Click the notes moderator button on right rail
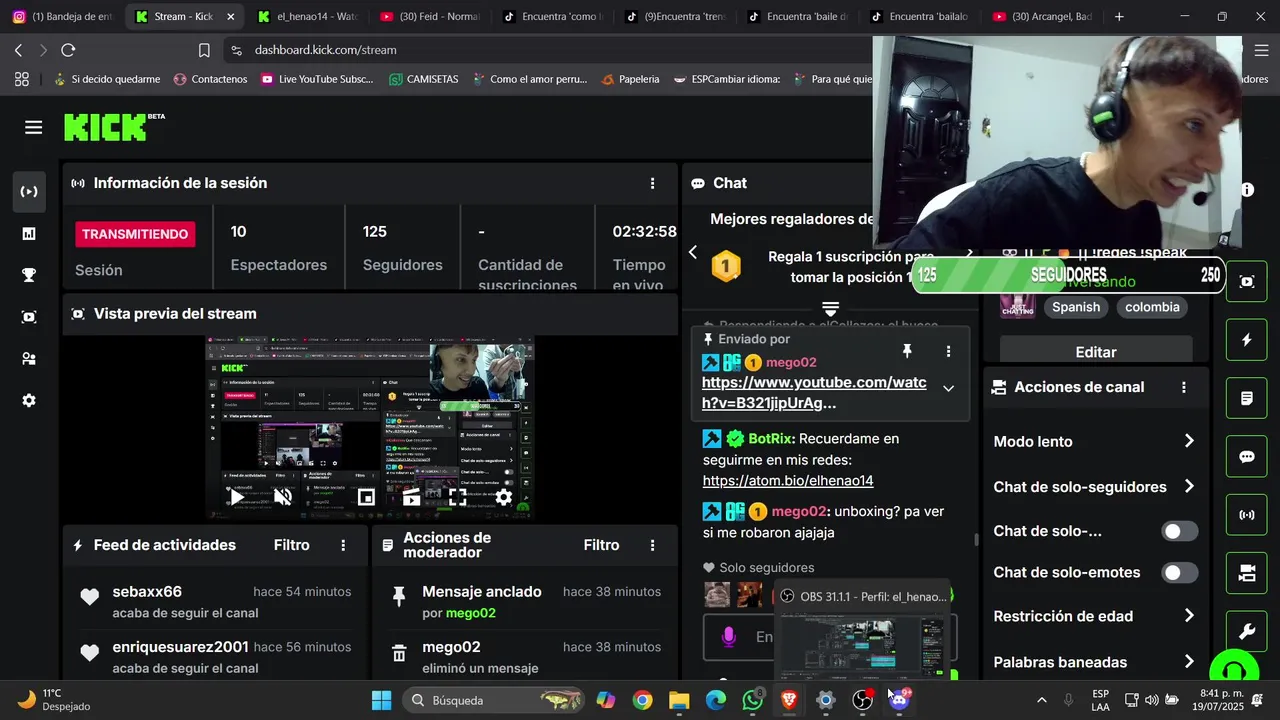The width and height of the screenshot is (1280, 720). pos(1247,398)
